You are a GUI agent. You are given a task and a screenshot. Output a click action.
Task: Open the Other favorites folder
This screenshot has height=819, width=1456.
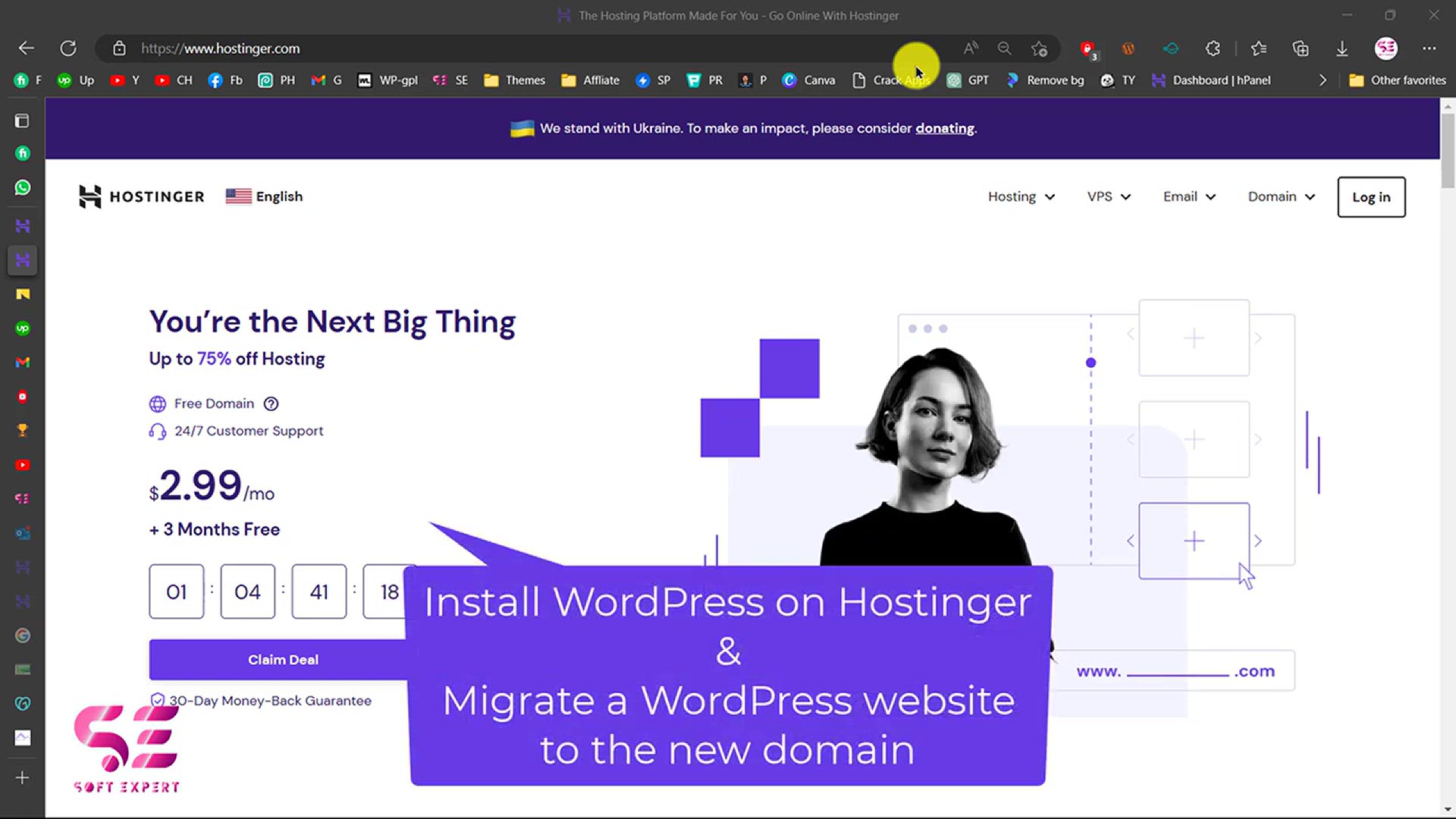pos(1398,80)
